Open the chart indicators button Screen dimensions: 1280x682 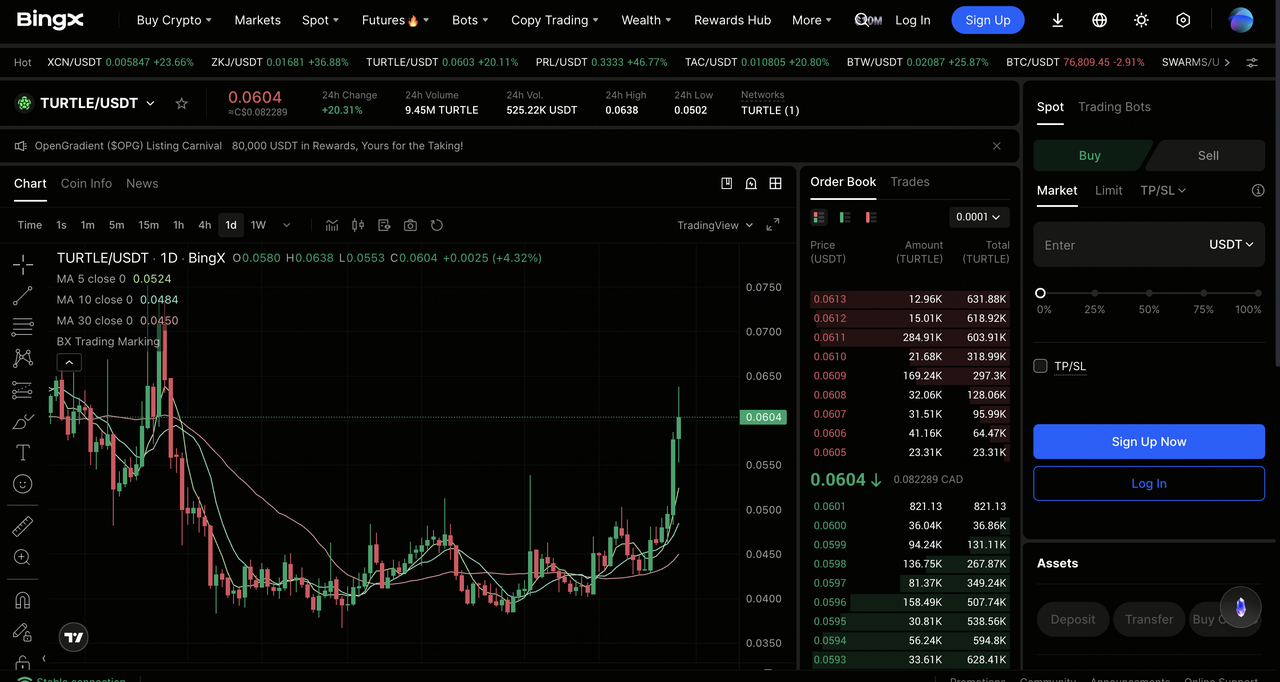point(332,225)
